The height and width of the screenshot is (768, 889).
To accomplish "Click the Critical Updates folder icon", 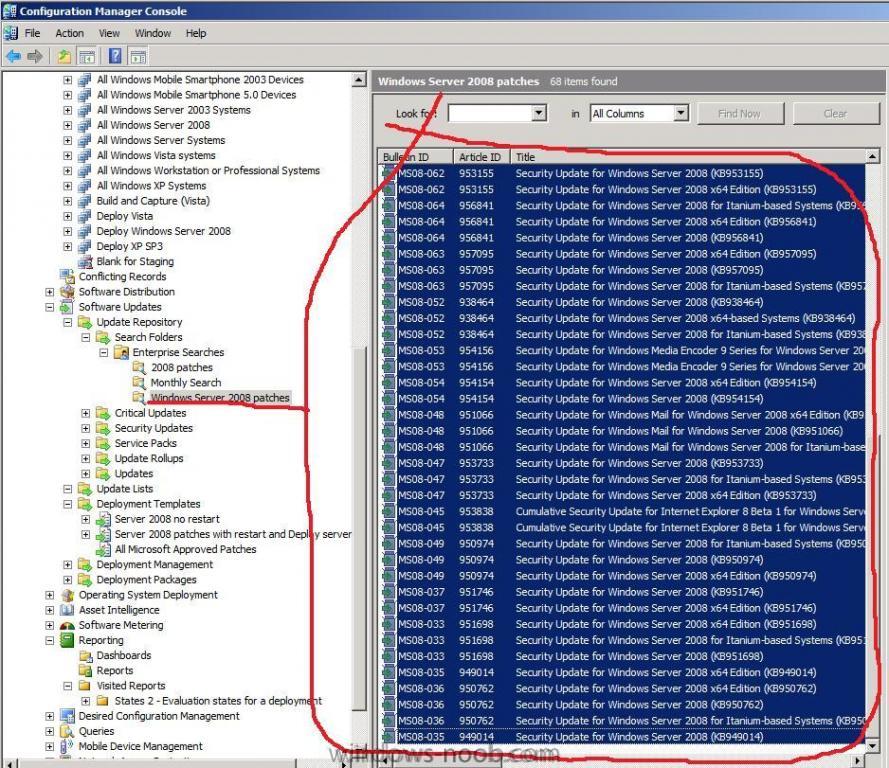I will [103, 413].
